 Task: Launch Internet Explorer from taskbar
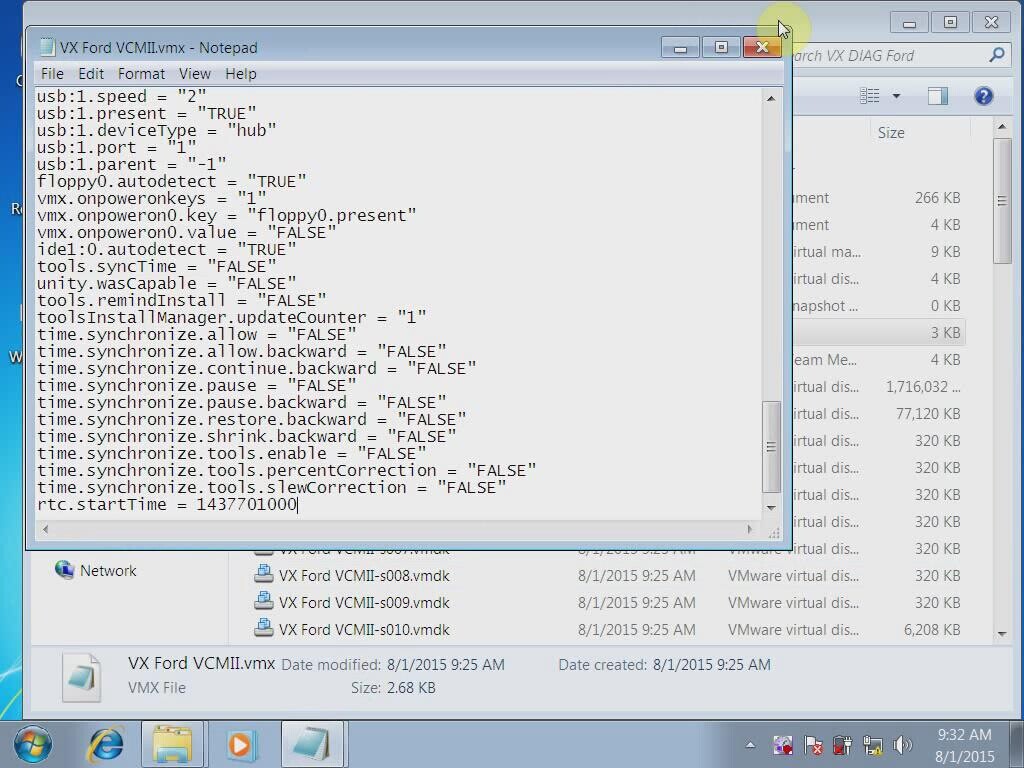click(106, 744)
